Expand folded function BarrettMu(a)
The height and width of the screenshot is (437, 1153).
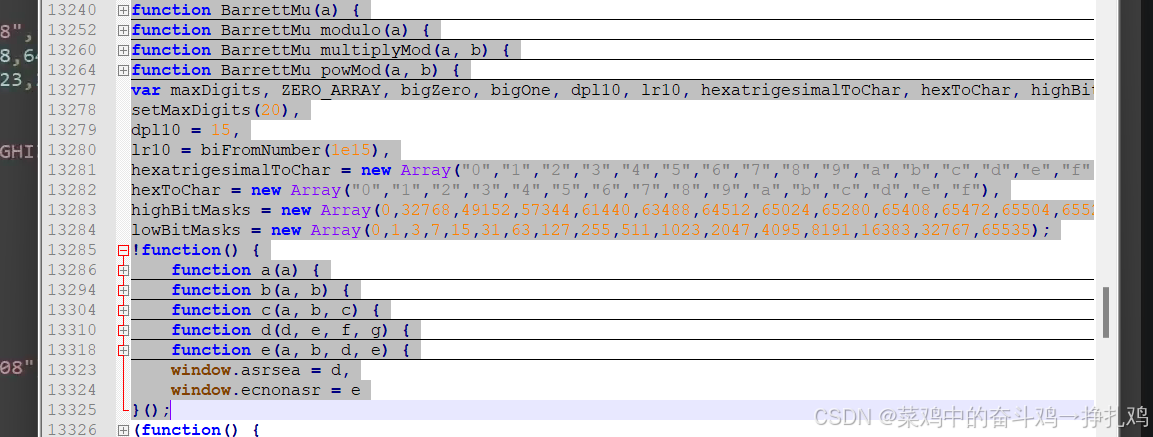(x=124, y=10)
